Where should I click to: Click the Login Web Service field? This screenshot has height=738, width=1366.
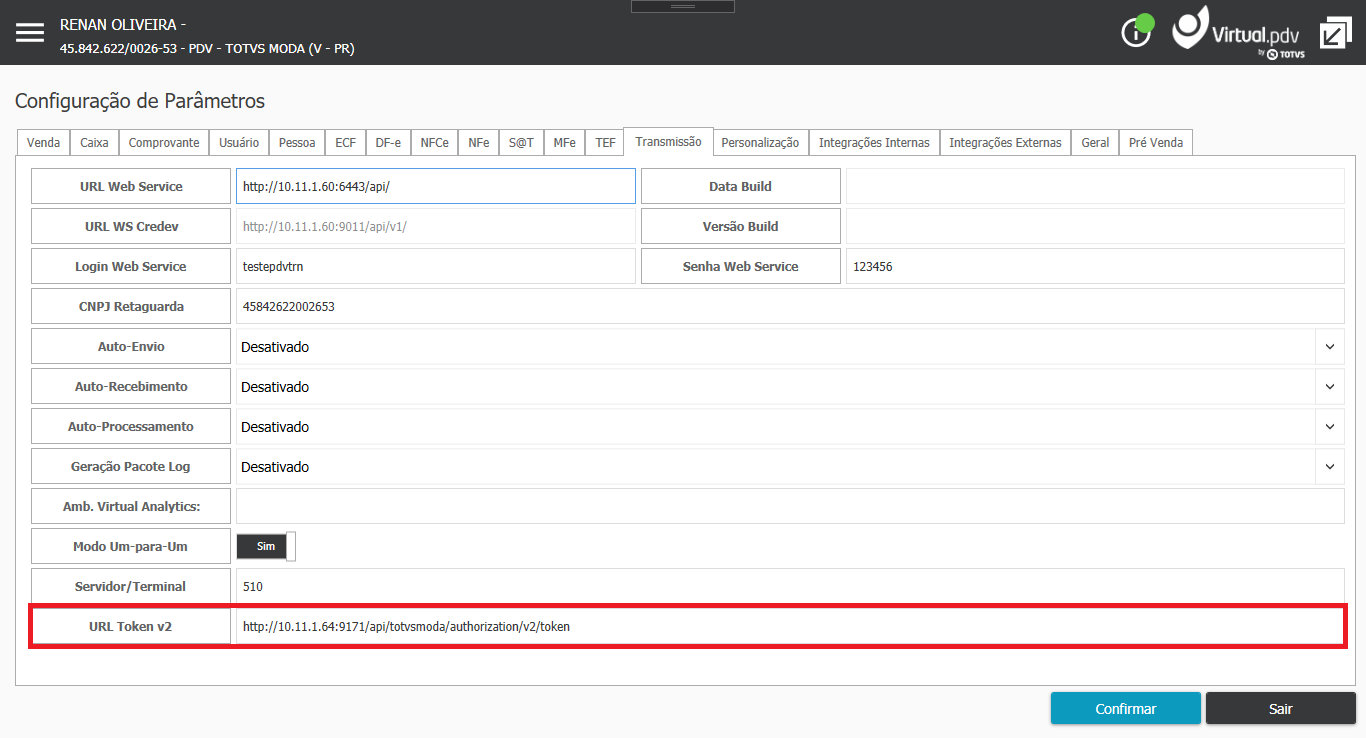tap(436, 266)
